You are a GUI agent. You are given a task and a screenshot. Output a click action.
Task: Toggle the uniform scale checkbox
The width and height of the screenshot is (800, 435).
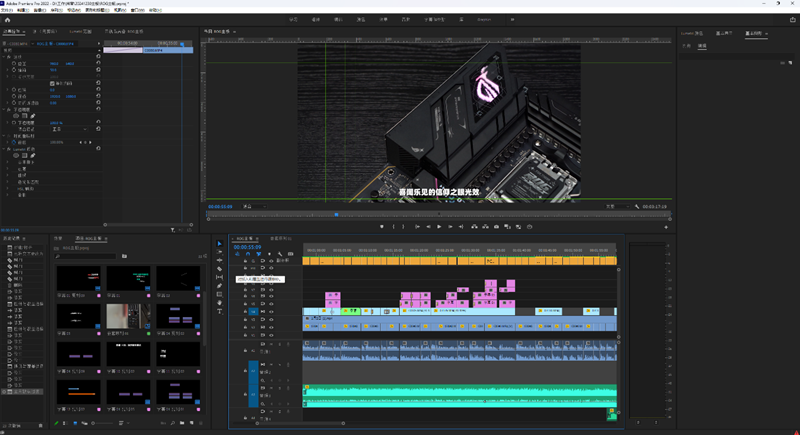coord(54,83)
